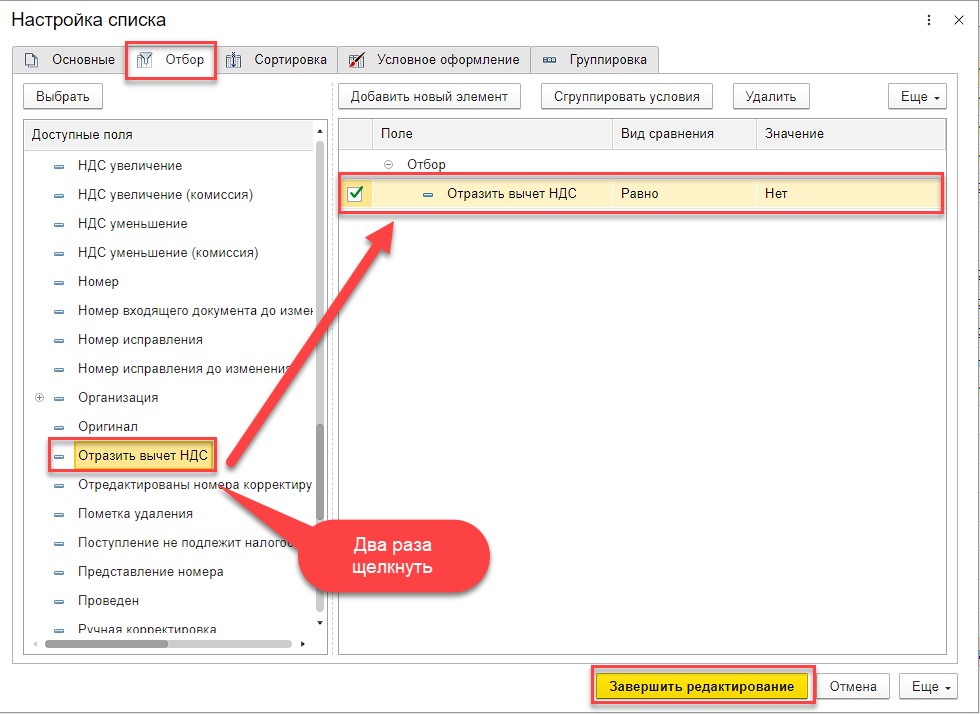Open the three-dot window menu icon
Image resolution: width=980 pixels, height=714 pixels.
point(929,20)
